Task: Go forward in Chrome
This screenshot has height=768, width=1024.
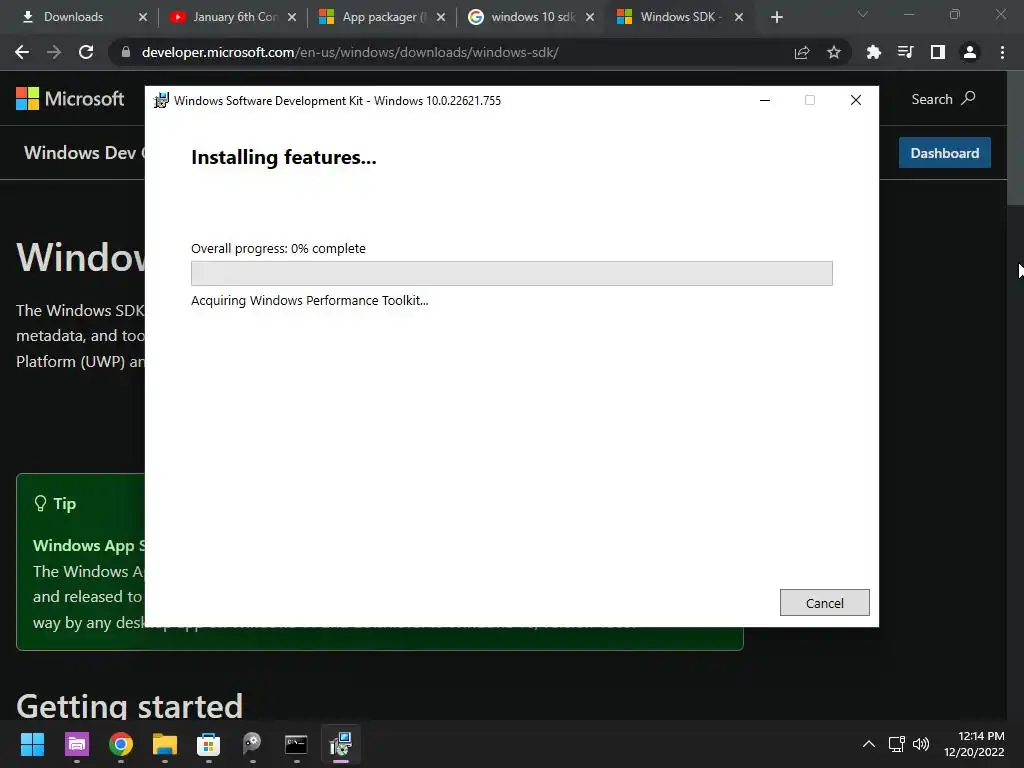Action: [54, 52]
